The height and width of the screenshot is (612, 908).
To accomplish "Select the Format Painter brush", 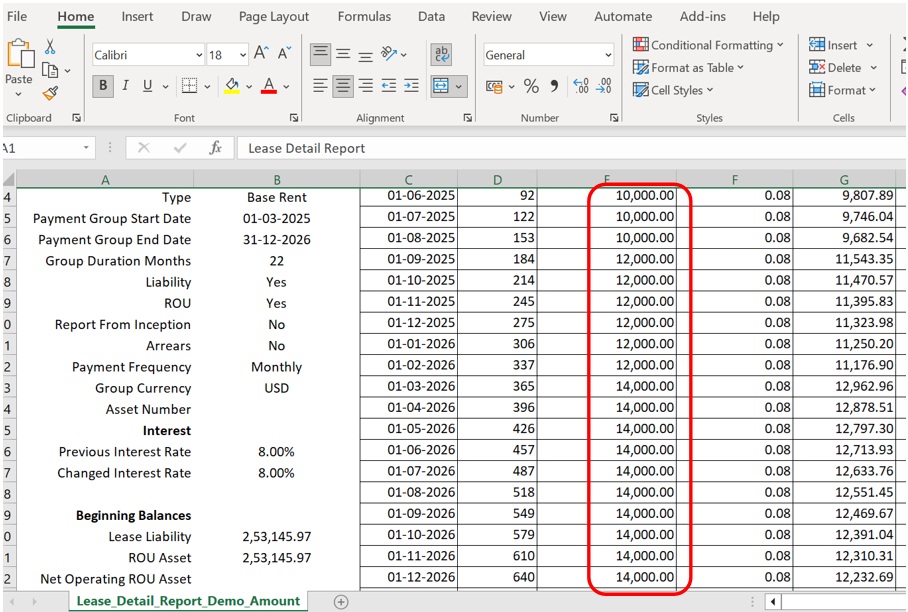I will point(50,93).
